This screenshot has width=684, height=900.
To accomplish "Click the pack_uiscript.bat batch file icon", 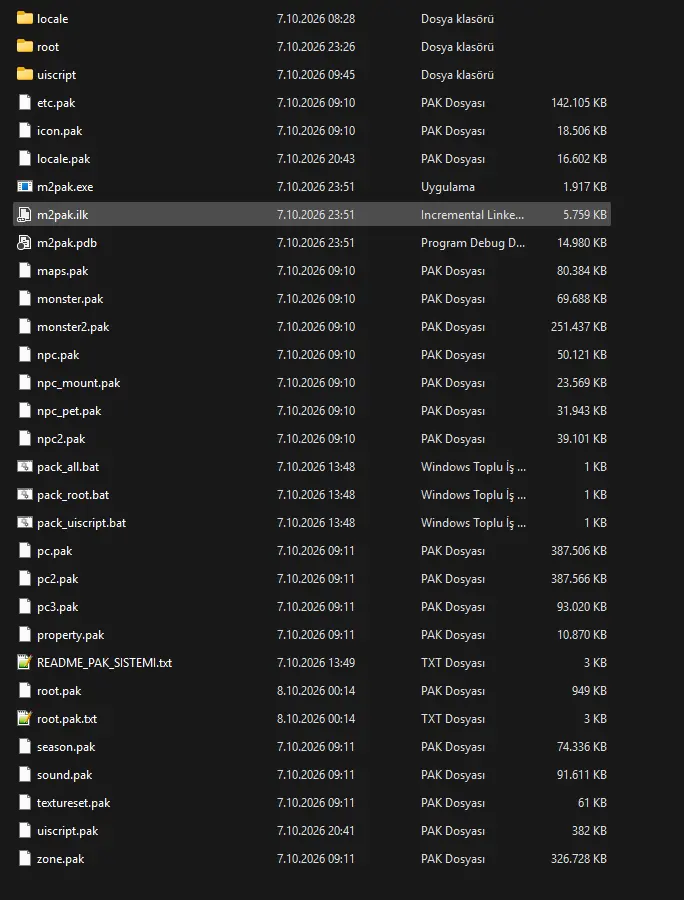I will (25, 523).
